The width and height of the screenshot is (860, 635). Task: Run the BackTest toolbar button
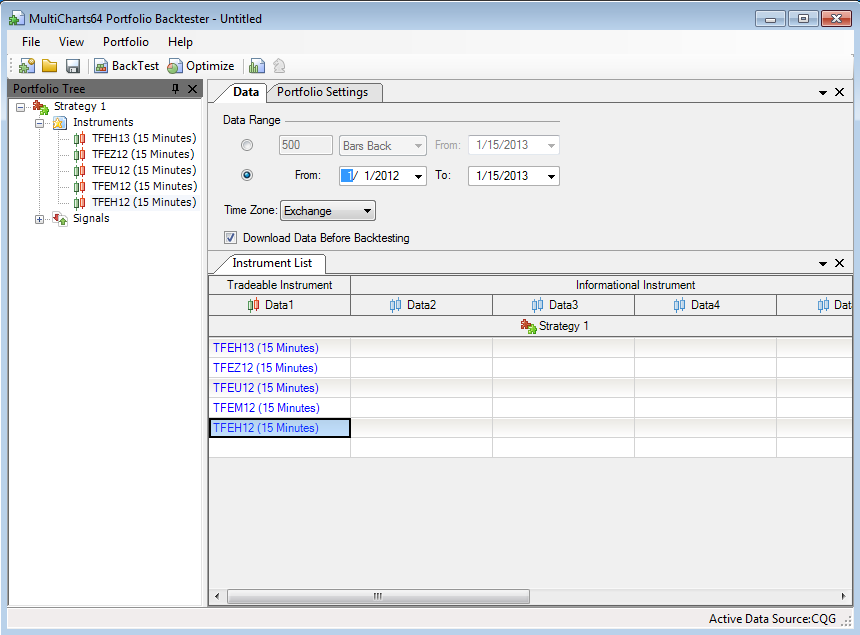tap(127, 66)
